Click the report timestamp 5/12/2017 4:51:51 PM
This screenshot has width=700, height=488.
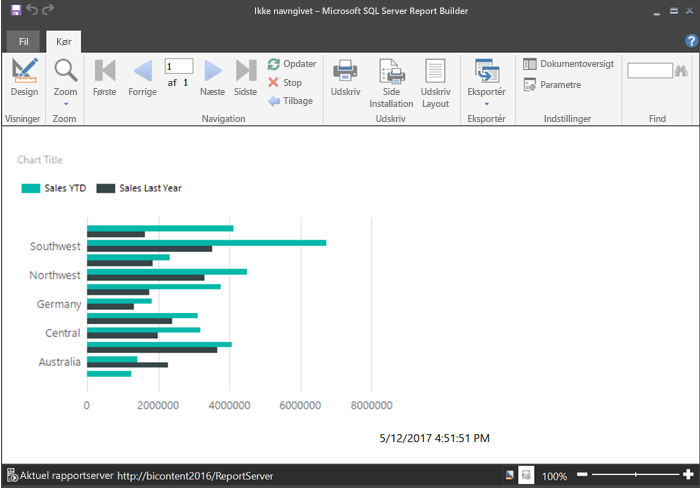(x=434, y=438)
